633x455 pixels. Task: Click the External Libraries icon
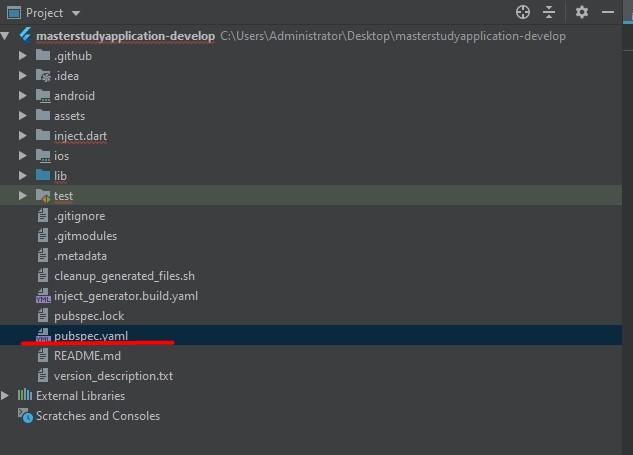24,396
